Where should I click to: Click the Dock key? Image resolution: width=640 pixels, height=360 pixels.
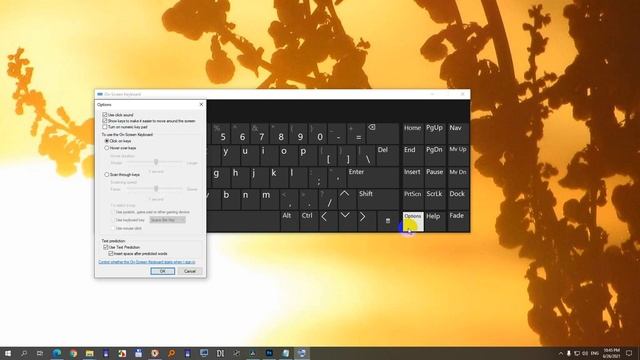[458, 199]
